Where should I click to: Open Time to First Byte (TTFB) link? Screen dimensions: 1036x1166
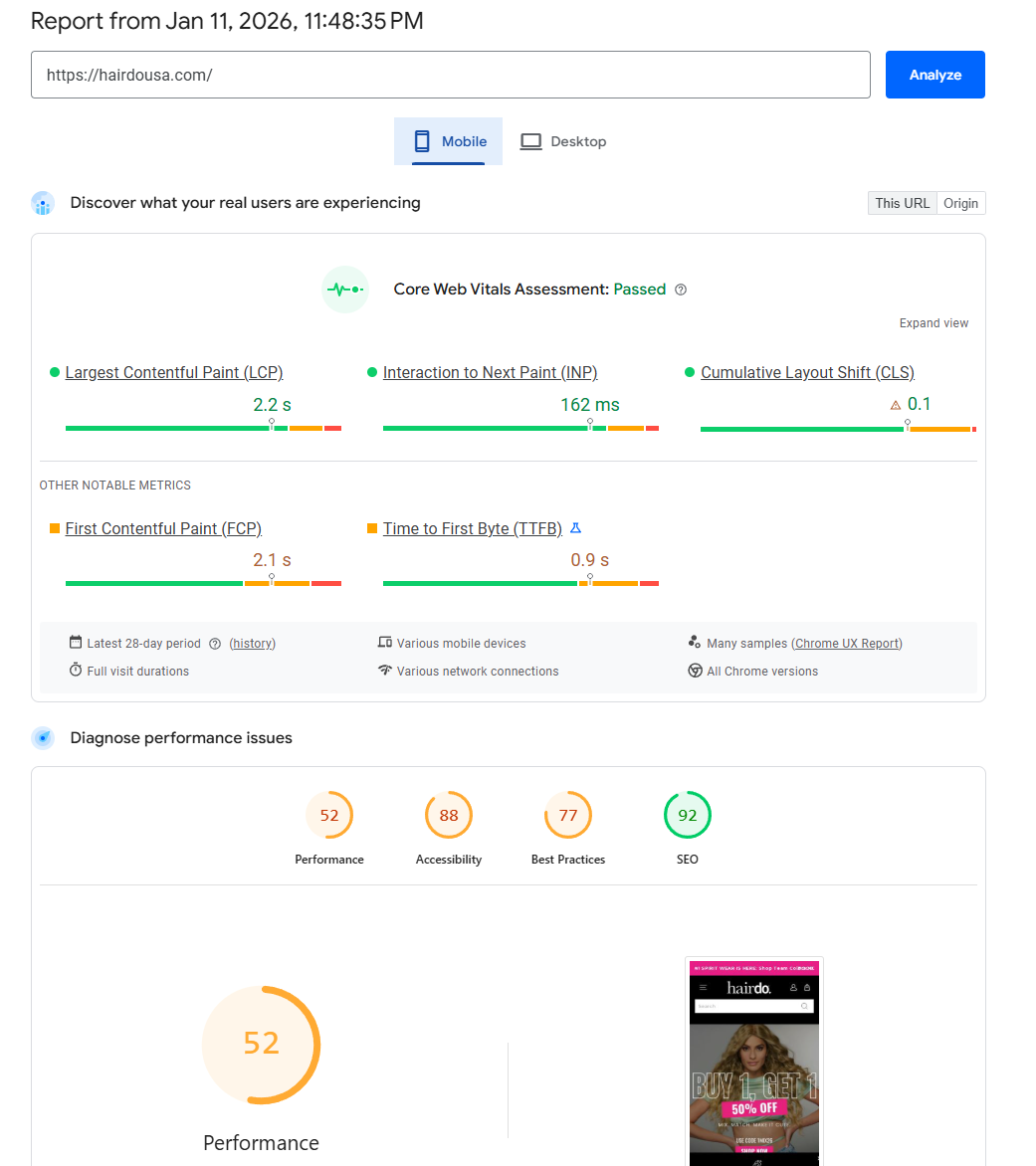click(x=473, y=528)
